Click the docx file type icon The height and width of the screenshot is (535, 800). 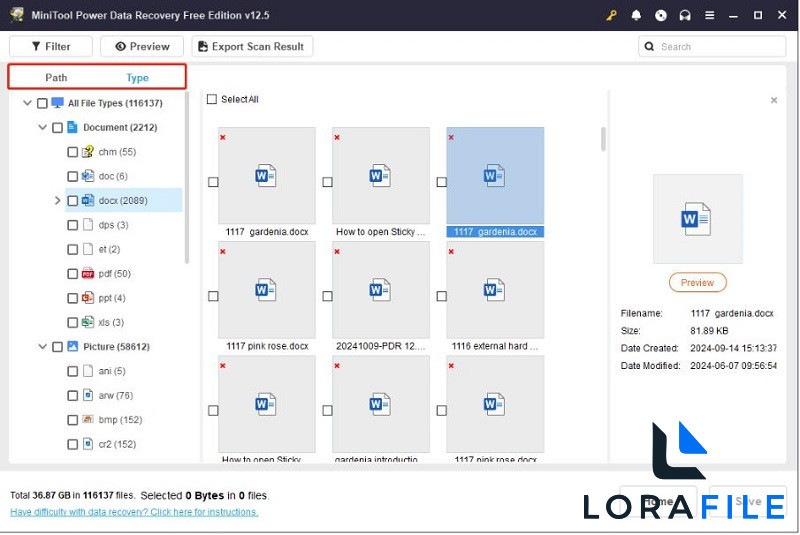(x=88, y=200)
